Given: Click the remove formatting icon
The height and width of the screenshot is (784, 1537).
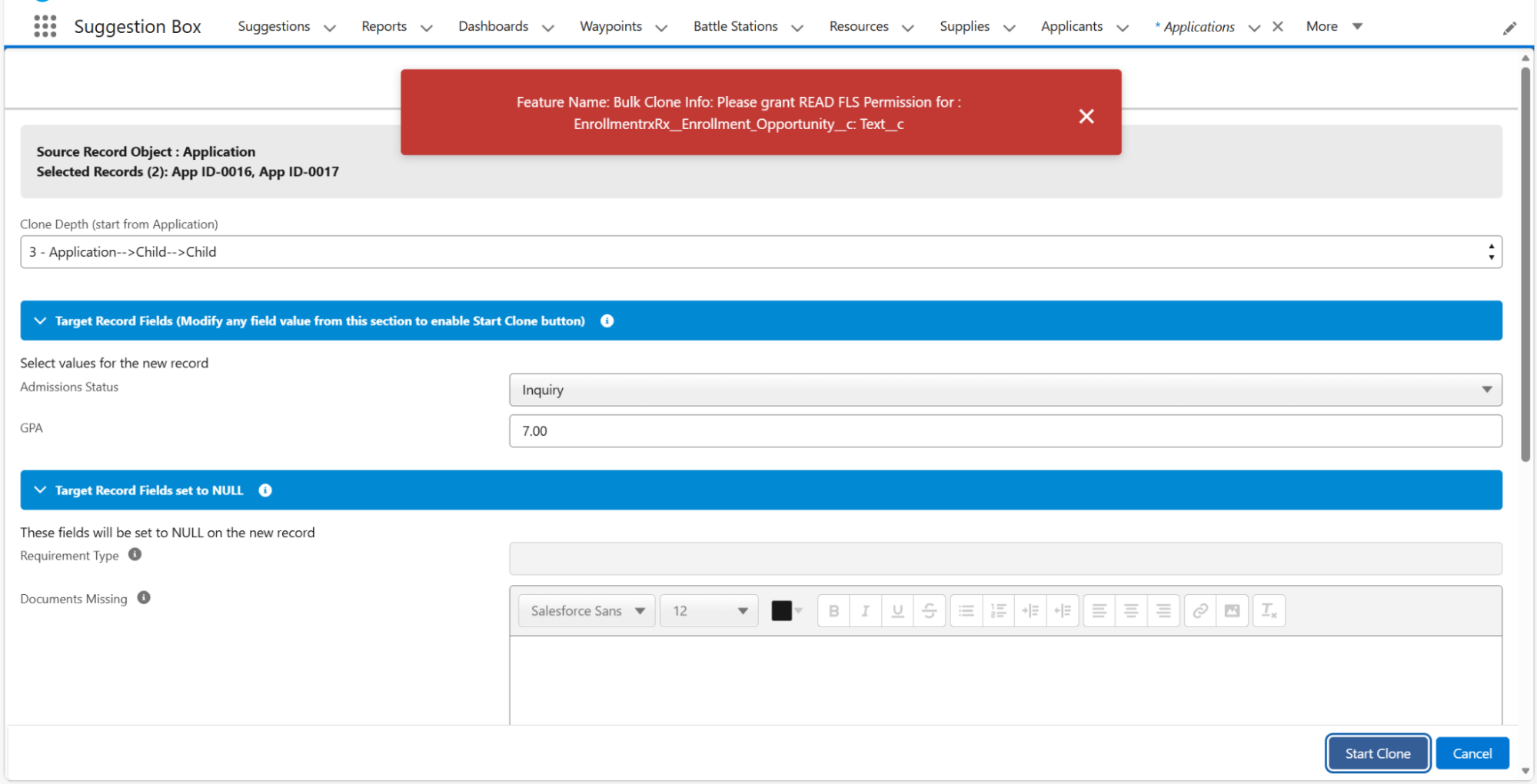Looking at the screenshot, I should 1269,611.
